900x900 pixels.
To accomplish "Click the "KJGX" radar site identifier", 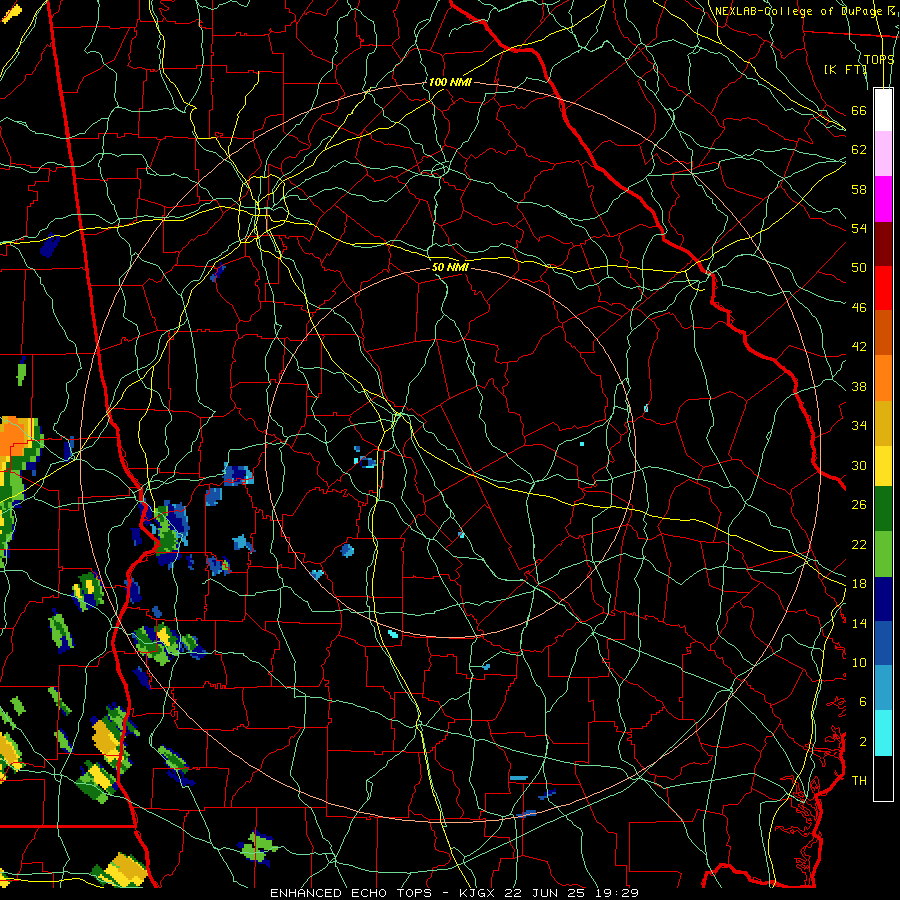I will tap(479, 893).
